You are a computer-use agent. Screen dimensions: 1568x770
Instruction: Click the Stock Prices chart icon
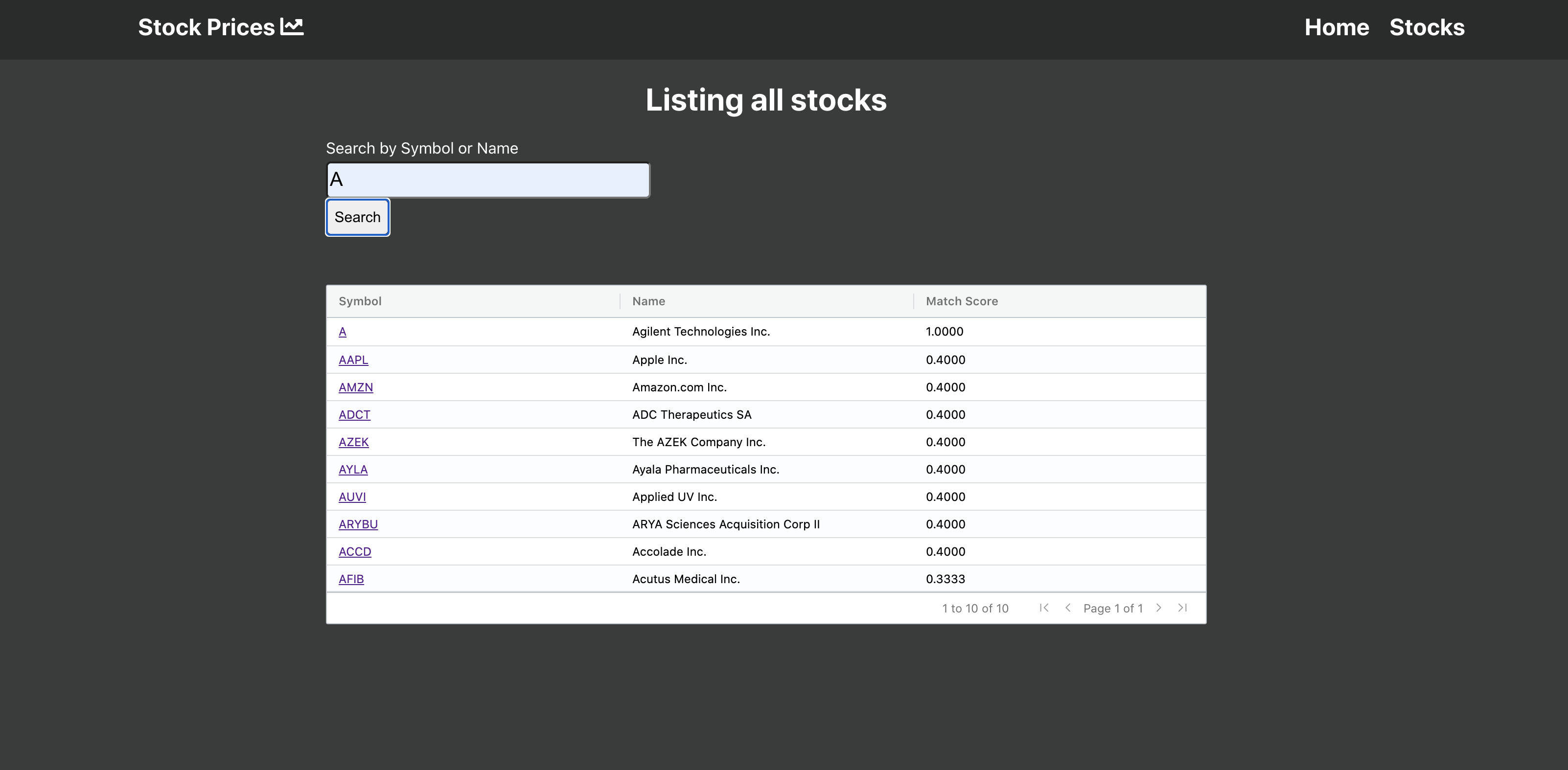coord(293,26)
